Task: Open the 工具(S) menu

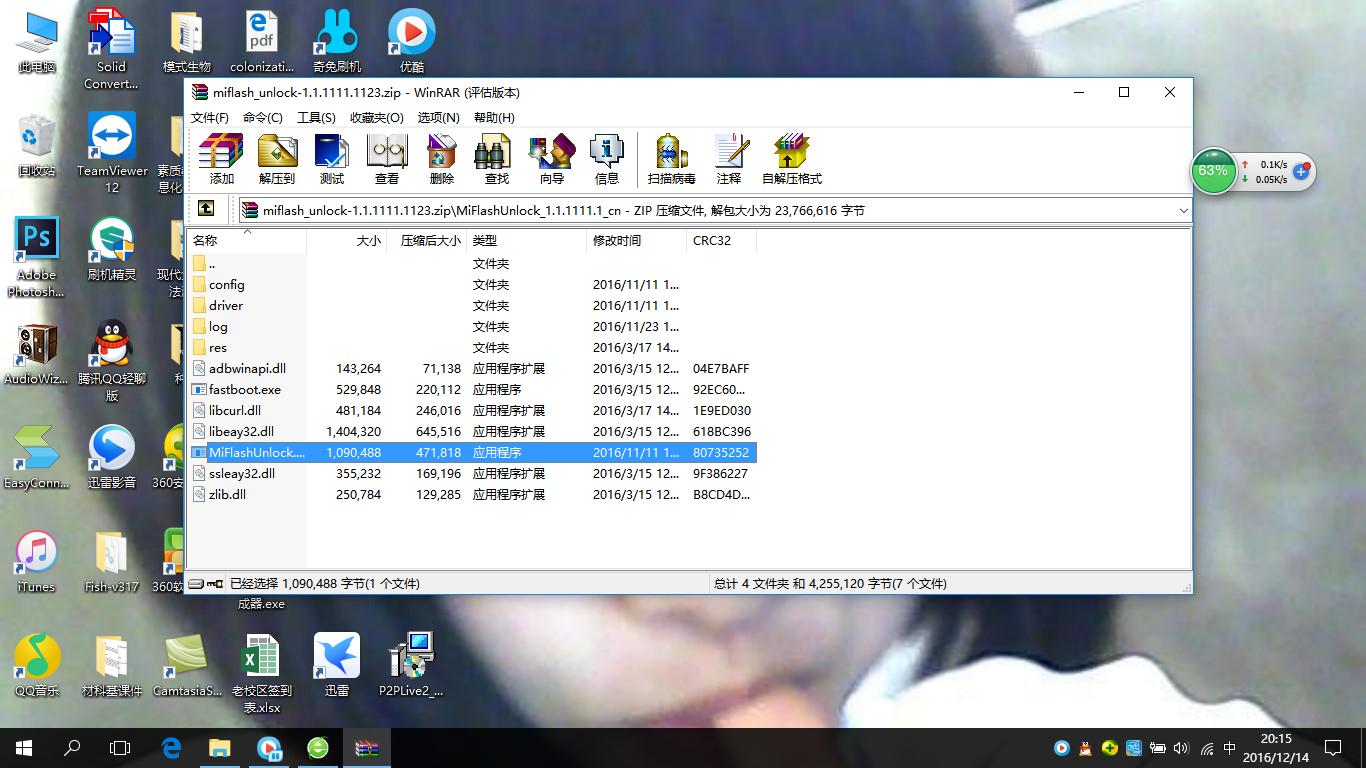Action: [316, 117]
